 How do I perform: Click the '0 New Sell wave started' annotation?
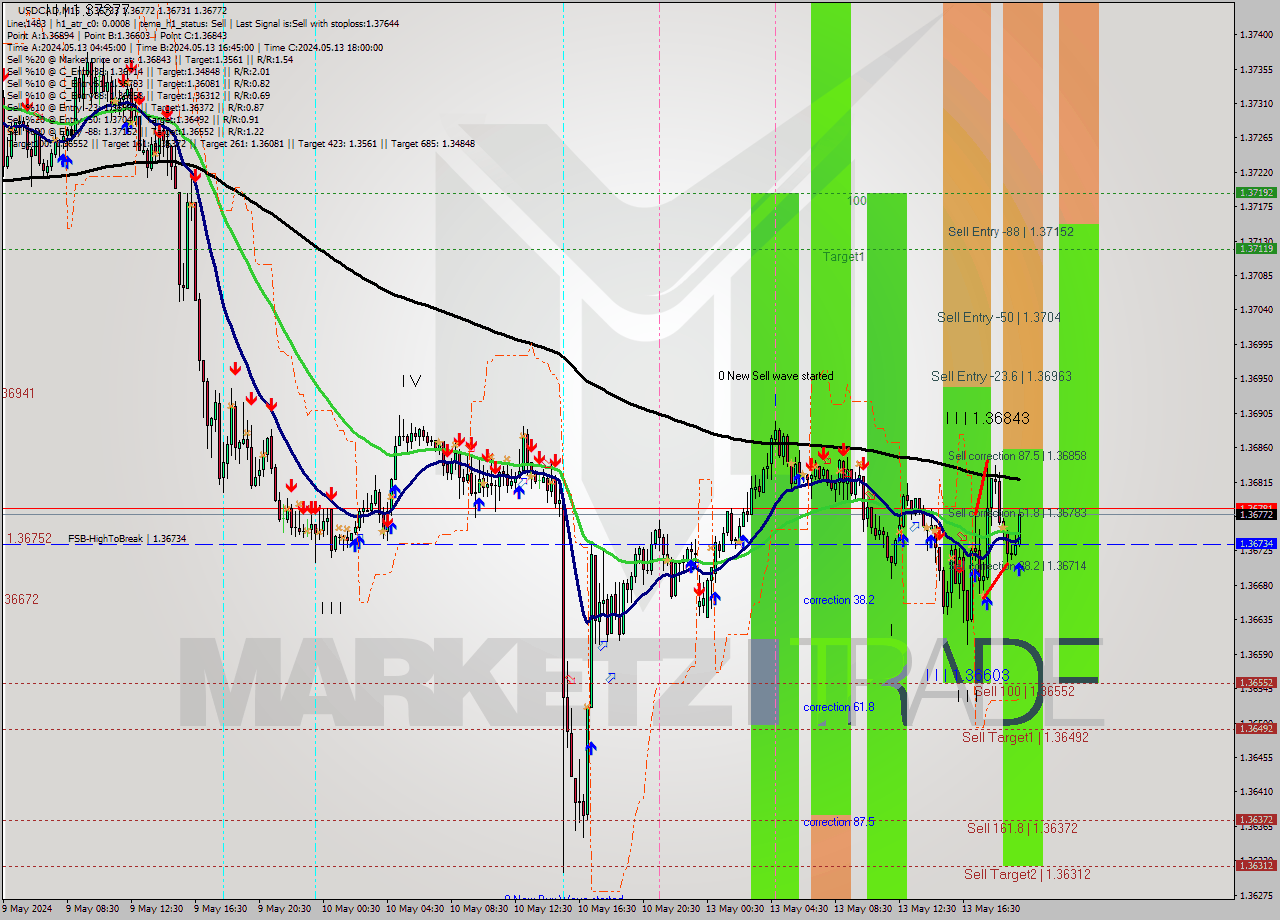coord(775,377)
